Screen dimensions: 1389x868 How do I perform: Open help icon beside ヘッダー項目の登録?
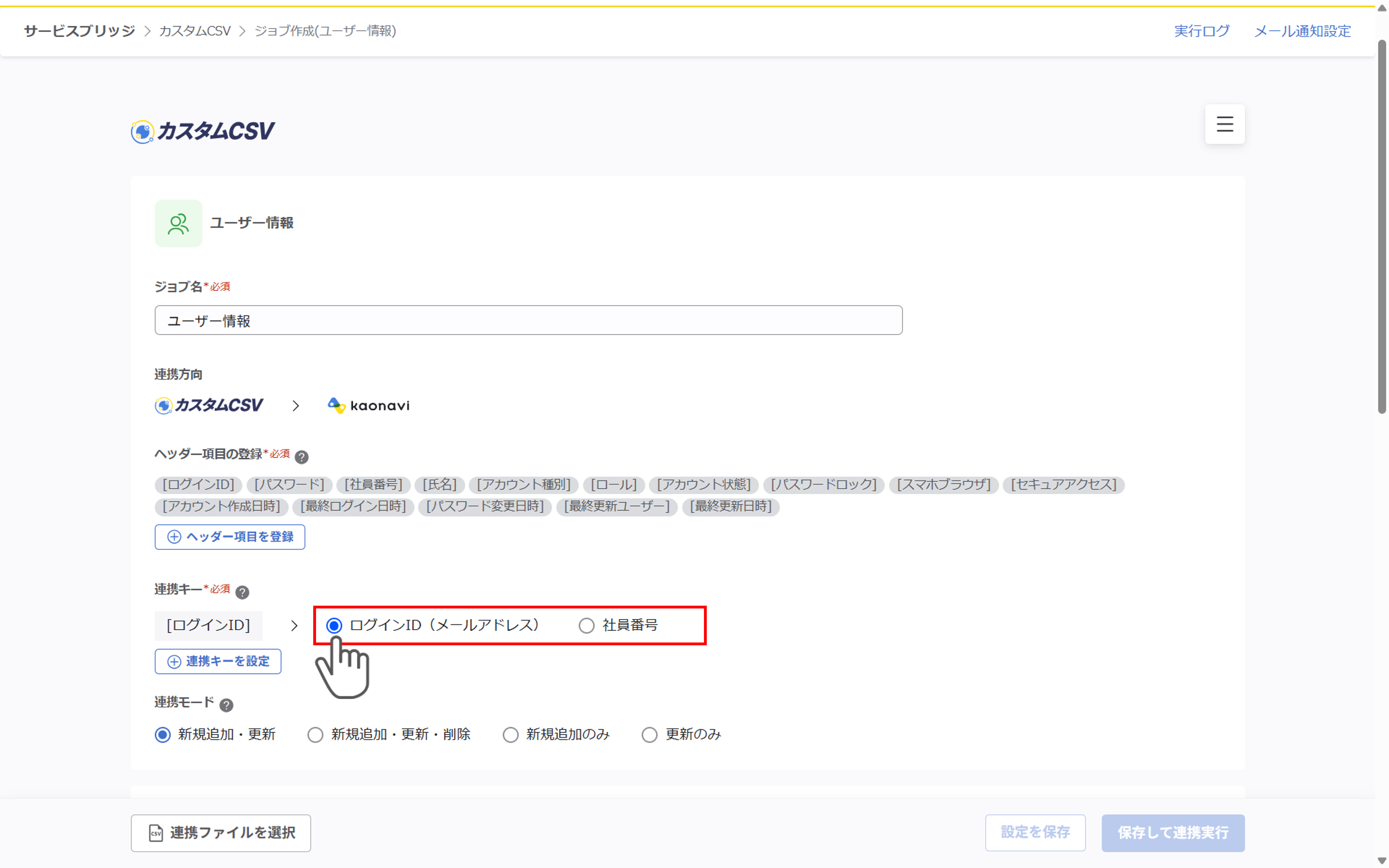point(301,456)
